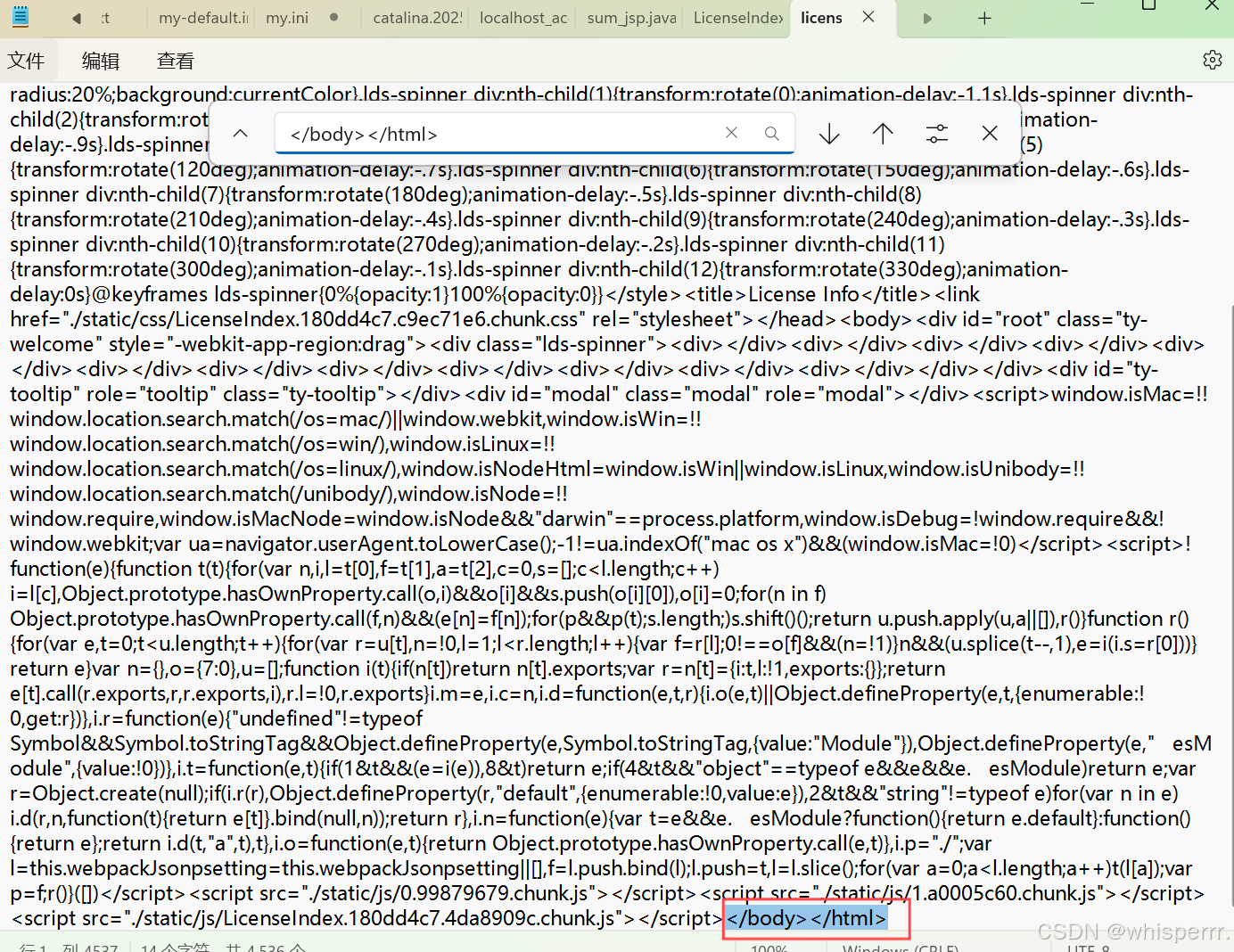Viewport: 1234px width, 952px height.
Task: Open the 查看 menu
Action: (x=175, y=61)
